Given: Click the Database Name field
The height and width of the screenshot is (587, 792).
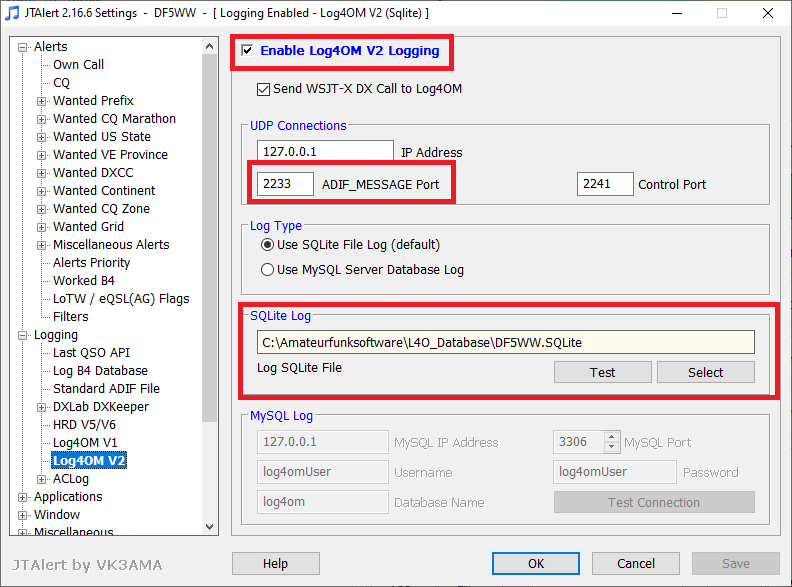Looking at the screenshot, I should [x=323, y=502].
